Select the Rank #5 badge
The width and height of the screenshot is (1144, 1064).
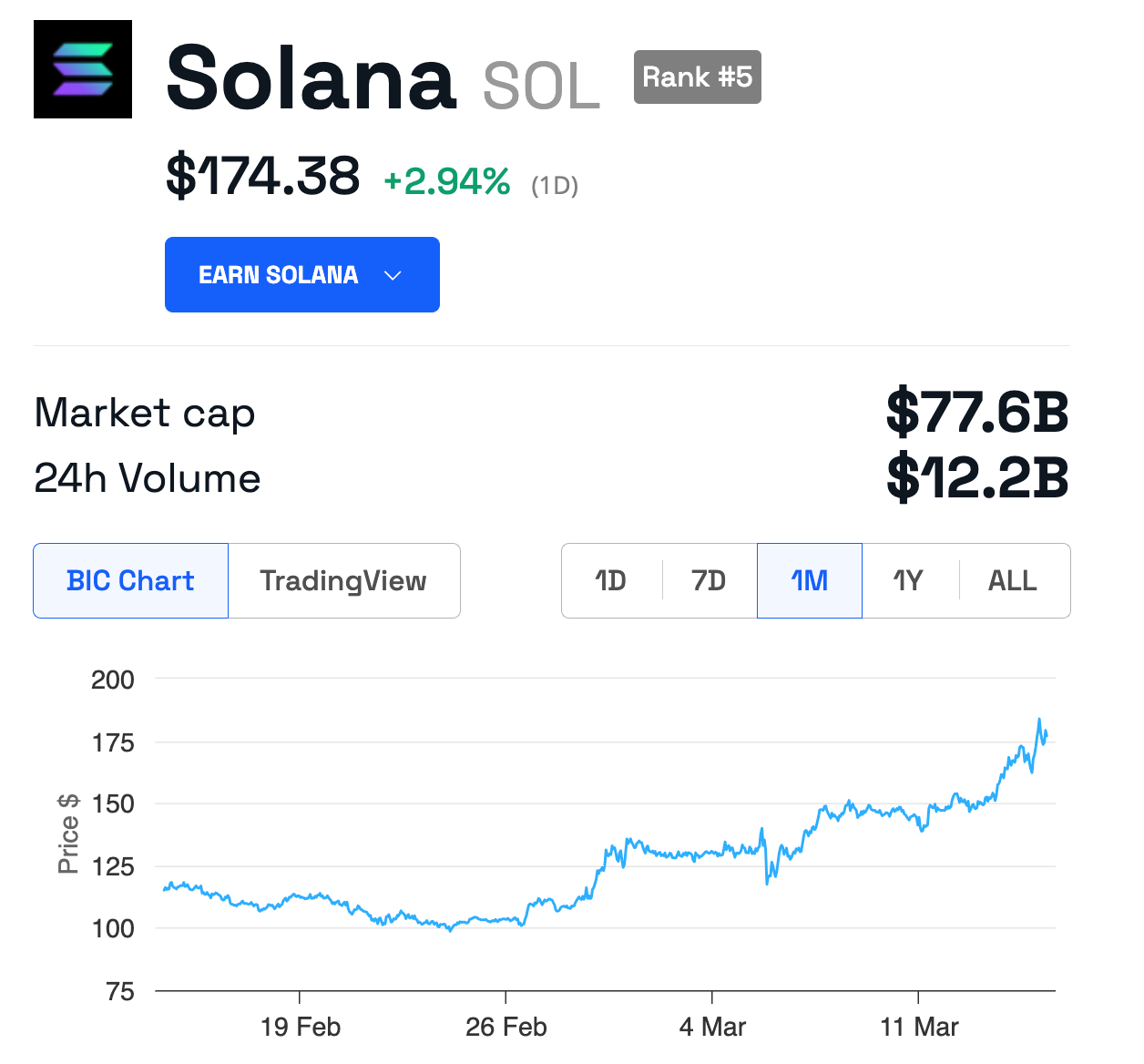tap(697, 77)
